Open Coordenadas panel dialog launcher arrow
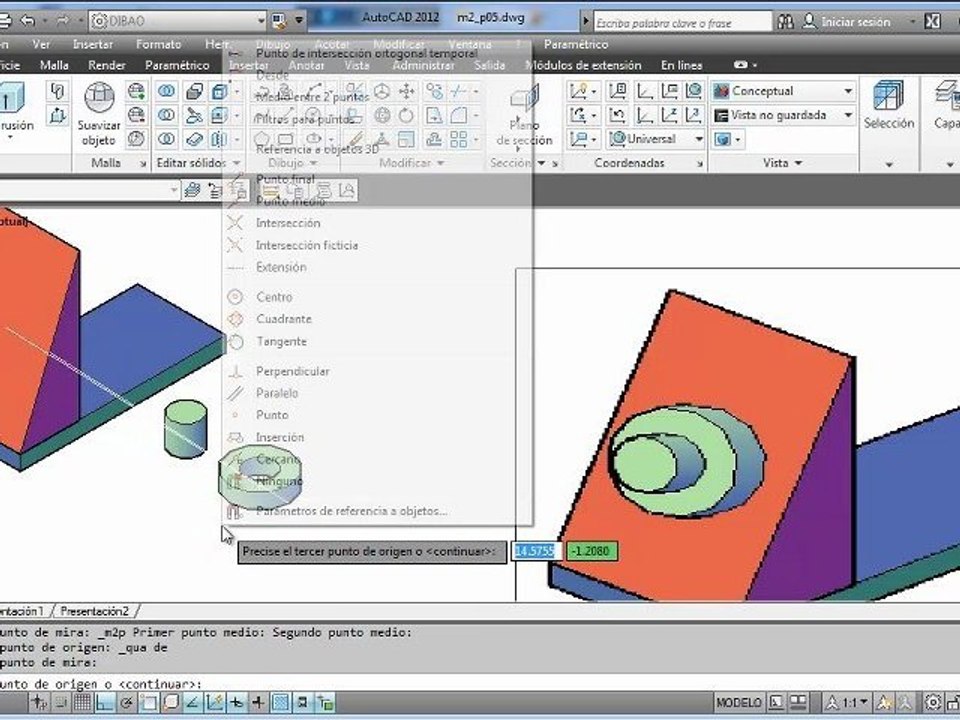This screenshot has height=720, width=960. tap(699, 163)
